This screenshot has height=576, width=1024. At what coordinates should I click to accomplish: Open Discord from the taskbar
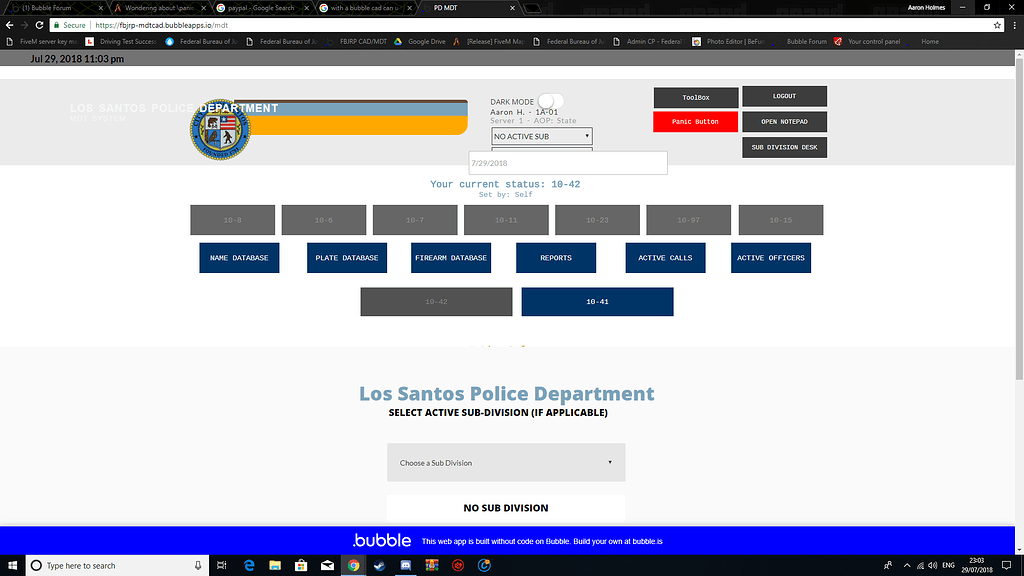405,565
